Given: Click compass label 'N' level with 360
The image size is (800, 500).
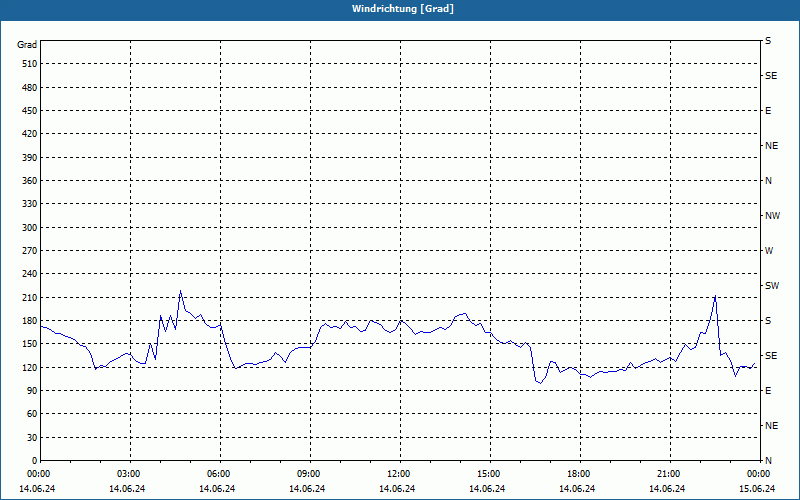Looking at the screenshot, I should click(x=769, y=181).
